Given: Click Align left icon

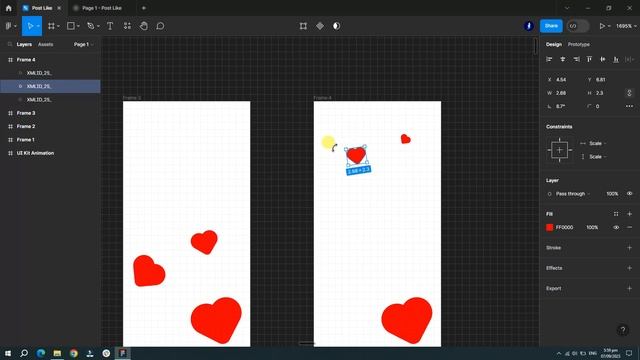Looking at the screenshot, I should pyautogui.click(x=549, y=59).
